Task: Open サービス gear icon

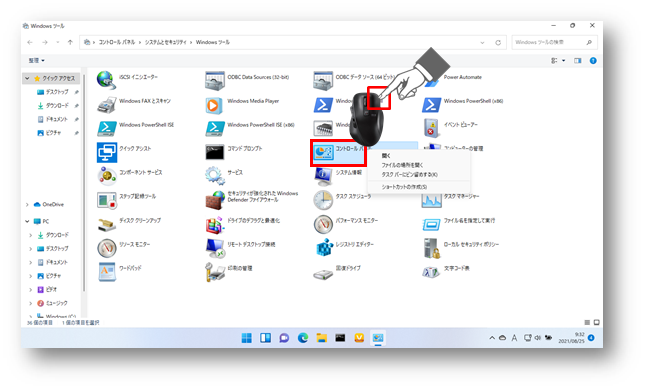Action: [x=215, y=176]
